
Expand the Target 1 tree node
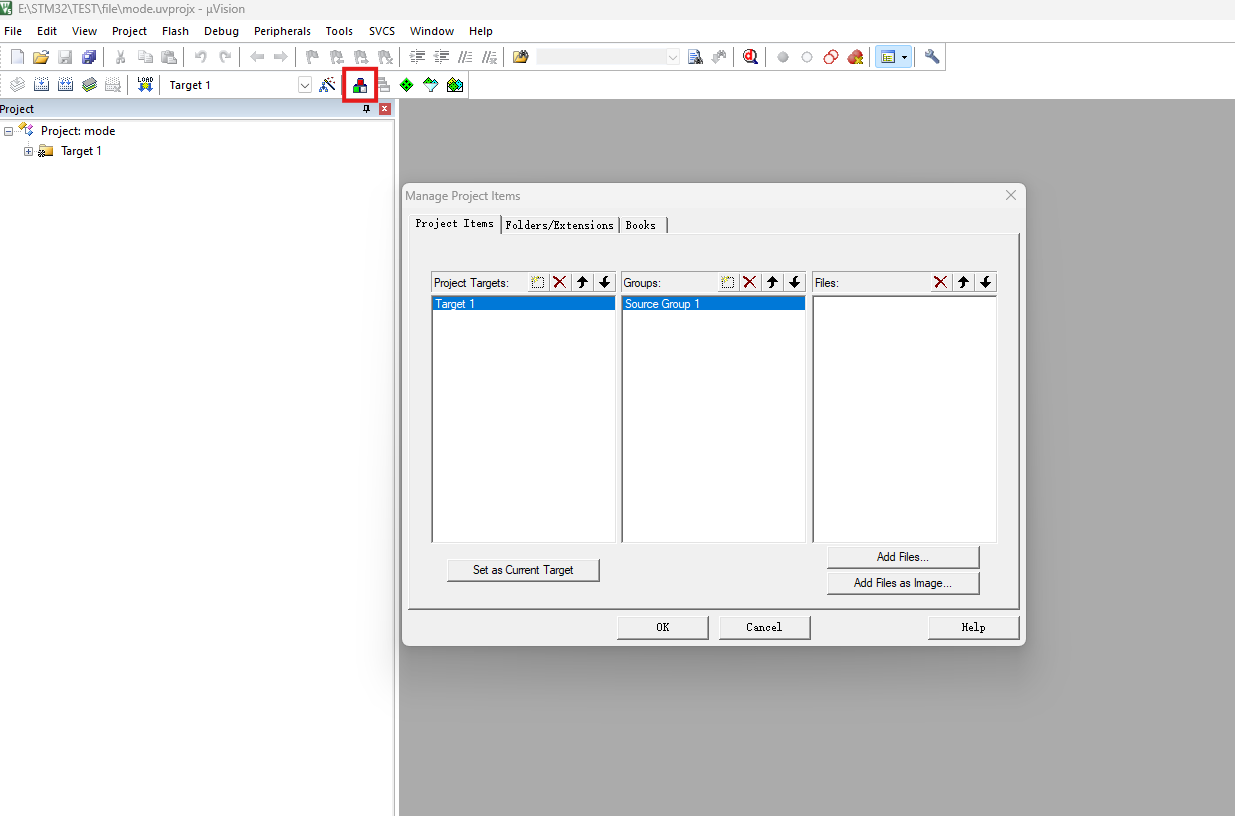pyautogui.click(x=29, y=152)
